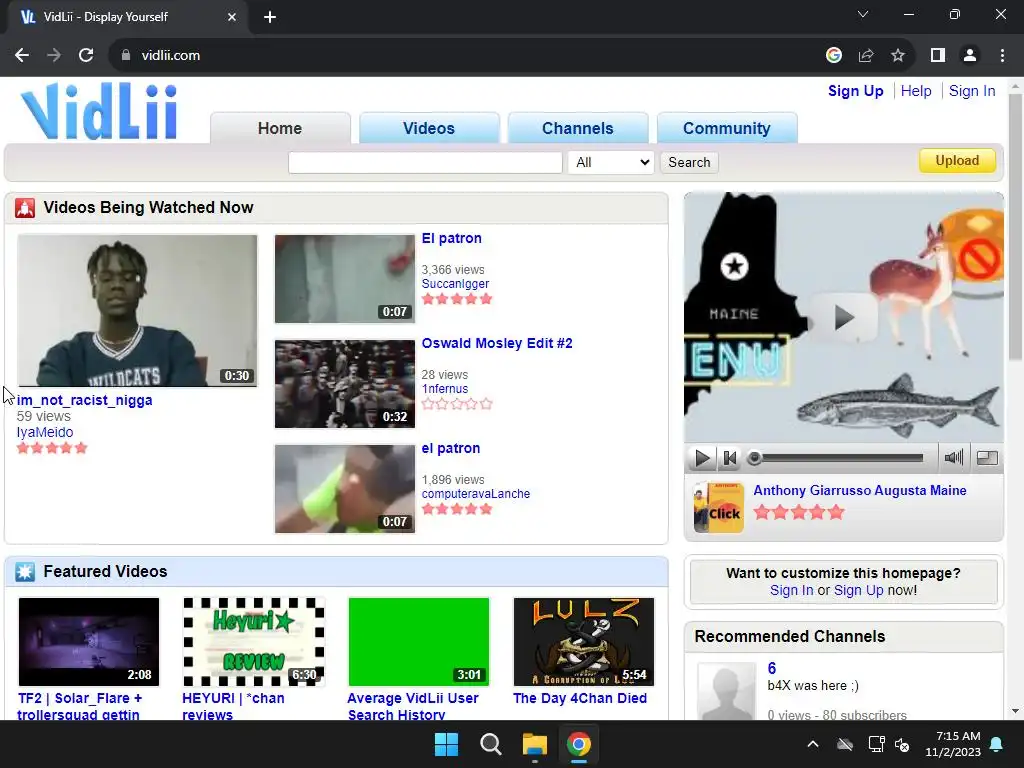Reload the page with the refresh icon
The width and height of the screenshot is (1024, 768).
click(x=86, y=56)
